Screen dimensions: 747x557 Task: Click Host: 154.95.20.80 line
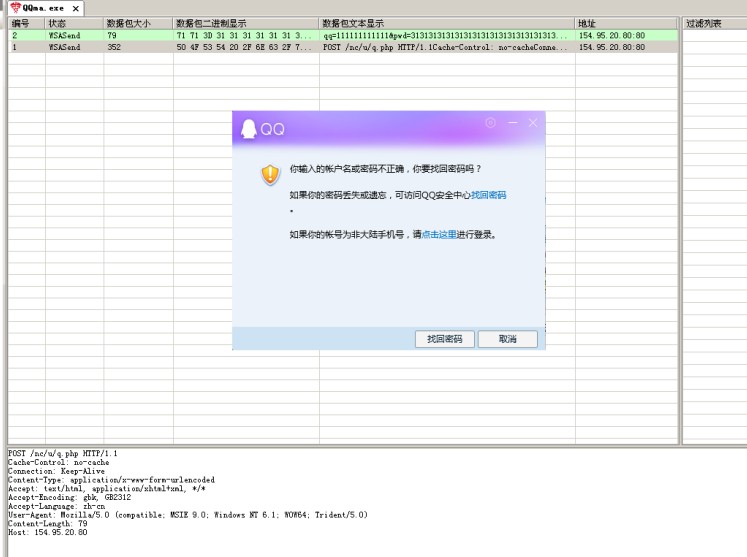pyautogui.click(x=48, y=532)
